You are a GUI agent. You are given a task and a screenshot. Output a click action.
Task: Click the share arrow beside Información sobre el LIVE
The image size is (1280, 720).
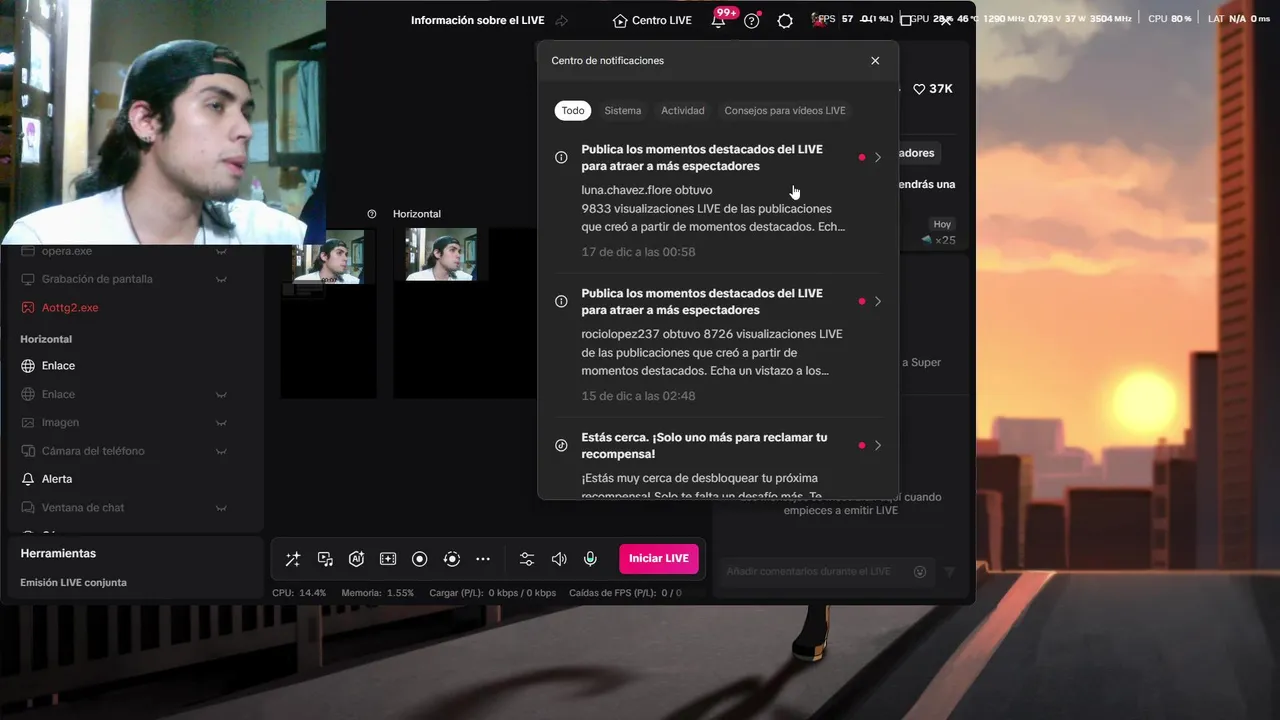pos(562,20)
